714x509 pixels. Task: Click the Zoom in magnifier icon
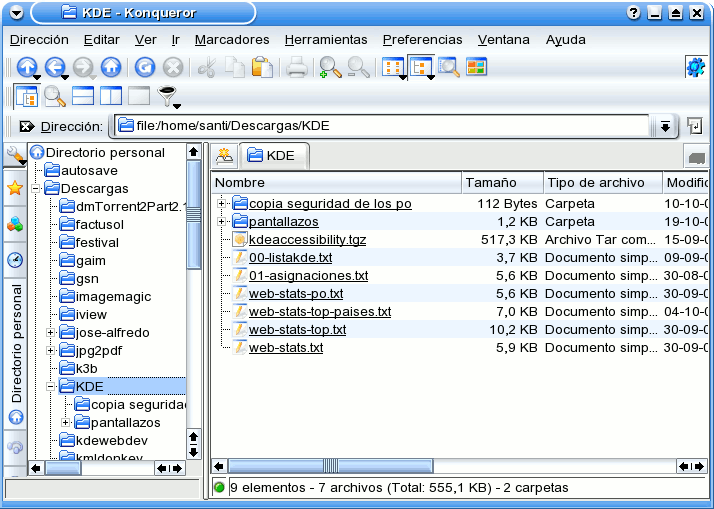point(329,68)
